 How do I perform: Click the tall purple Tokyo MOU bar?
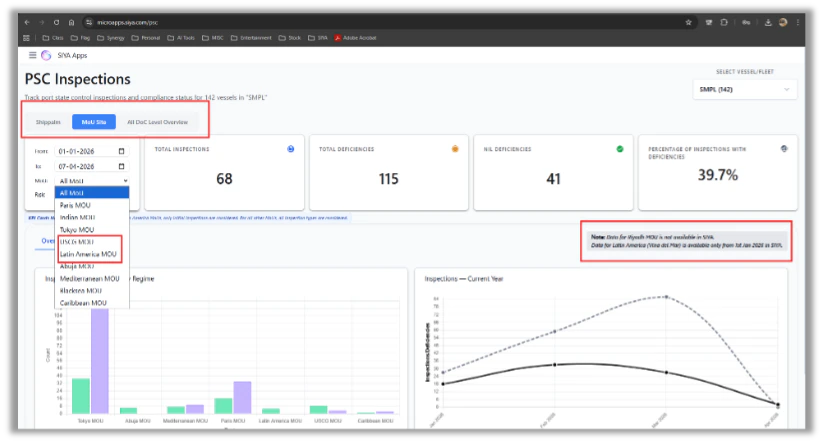(x=100, y=361)
